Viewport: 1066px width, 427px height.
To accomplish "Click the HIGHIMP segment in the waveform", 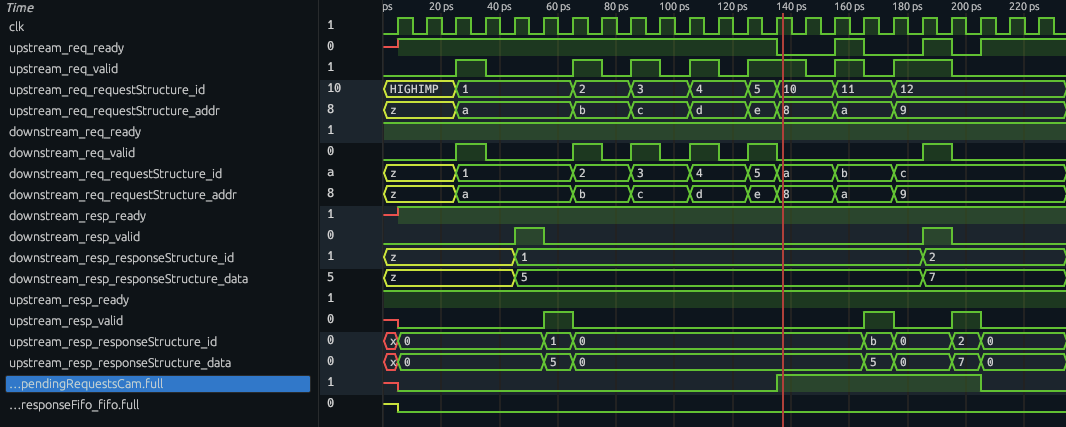I will coord(418,89).
